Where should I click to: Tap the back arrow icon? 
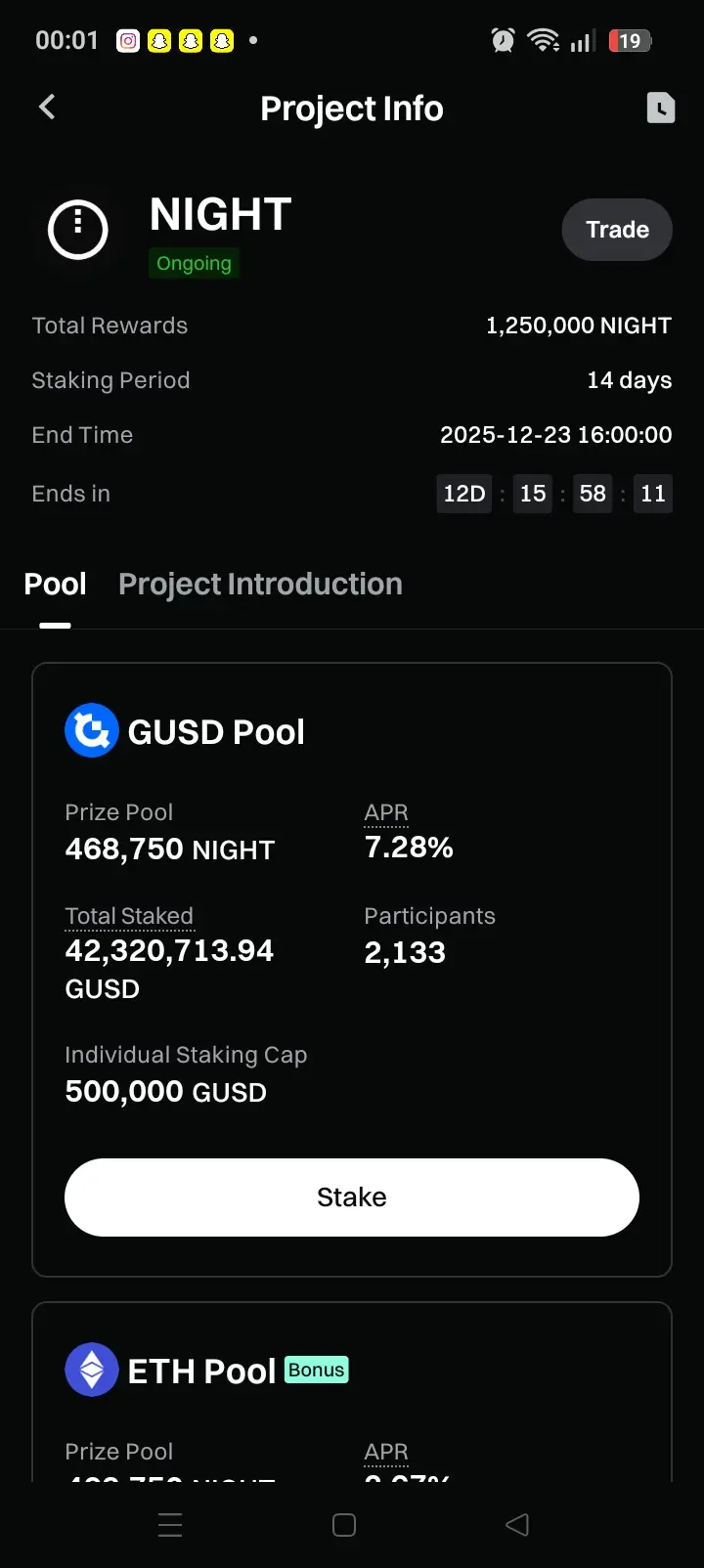point(47,108)
